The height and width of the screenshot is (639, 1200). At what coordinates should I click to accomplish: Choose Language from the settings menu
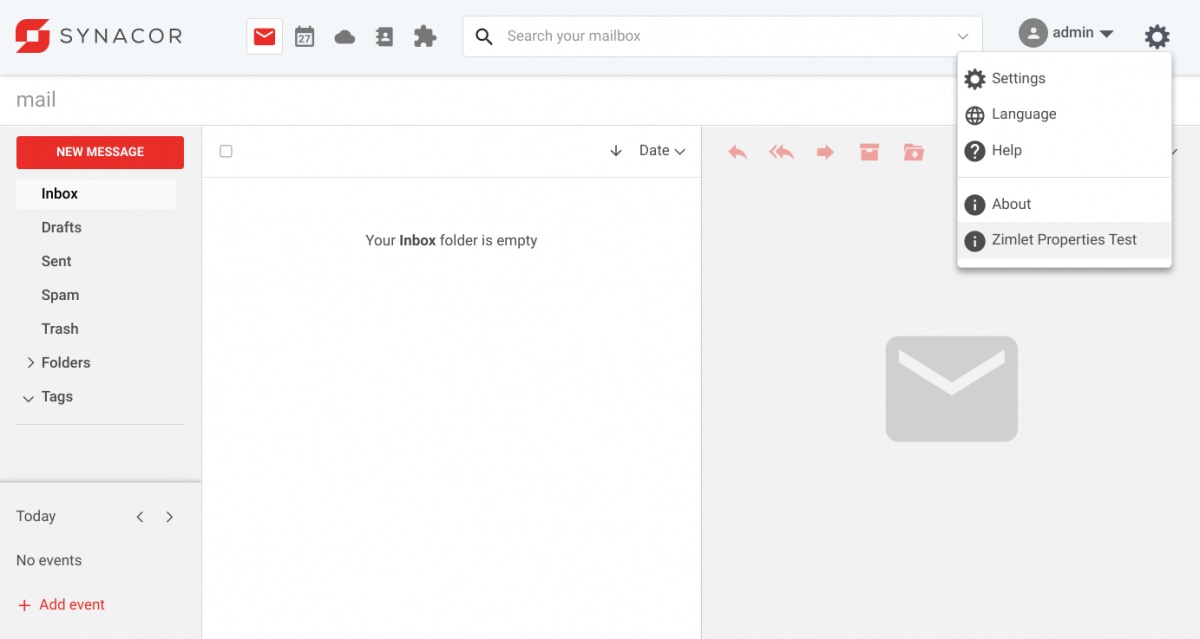coord(1023,114)
